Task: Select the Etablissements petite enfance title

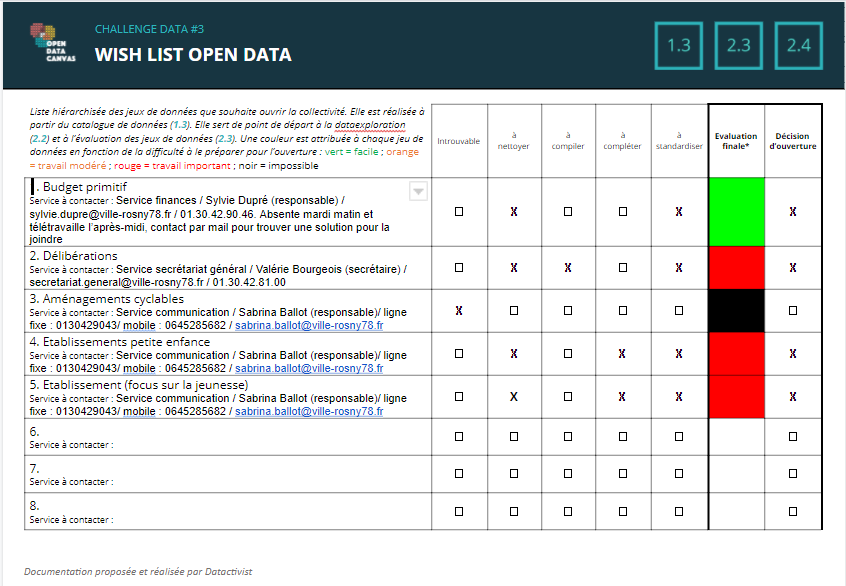Action: click(126, 342)
